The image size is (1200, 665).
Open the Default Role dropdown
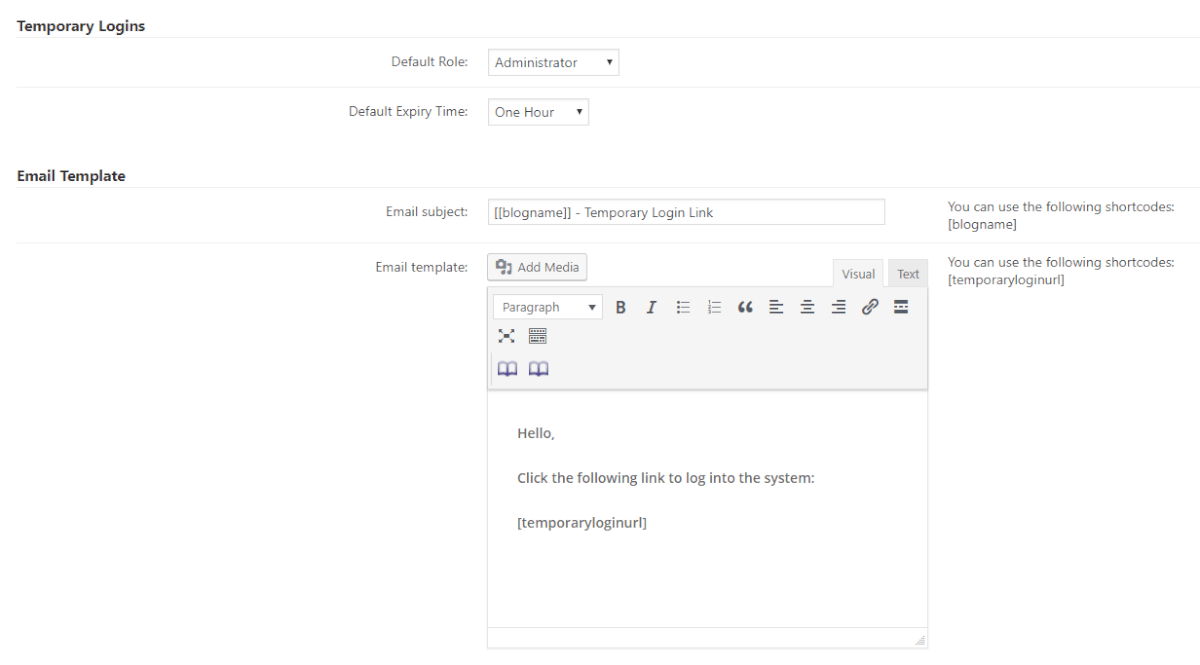(554, 63)
